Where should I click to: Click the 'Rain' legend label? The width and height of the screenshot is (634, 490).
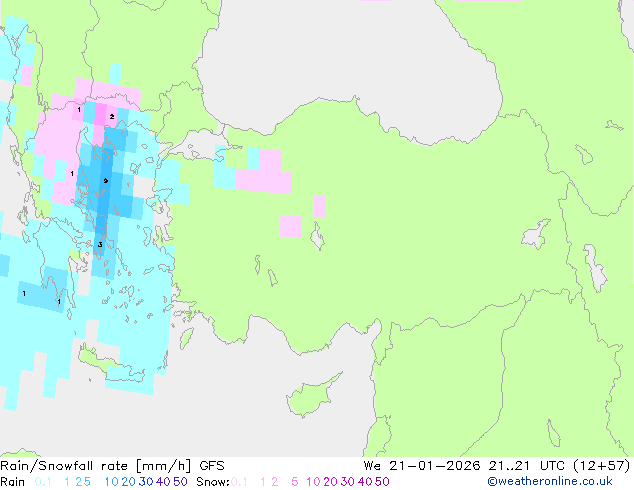[x=13, y=482]
